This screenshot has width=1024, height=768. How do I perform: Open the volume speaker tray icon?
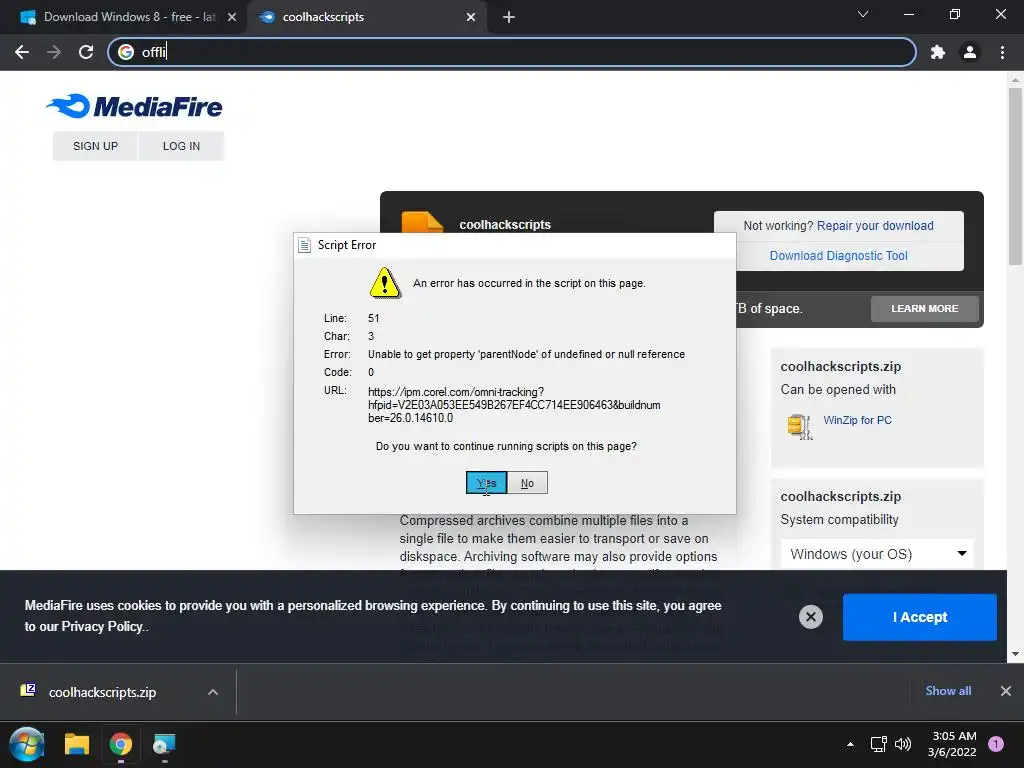[903, 744]
